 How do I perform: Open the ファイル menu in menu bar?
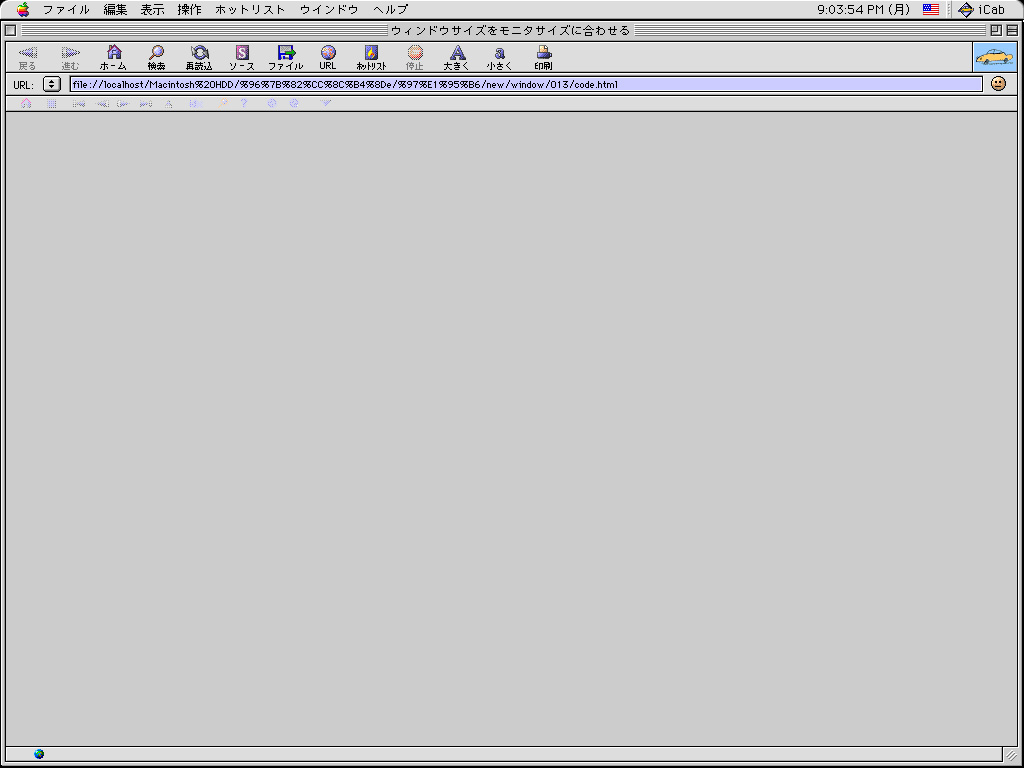pos(66,9)
